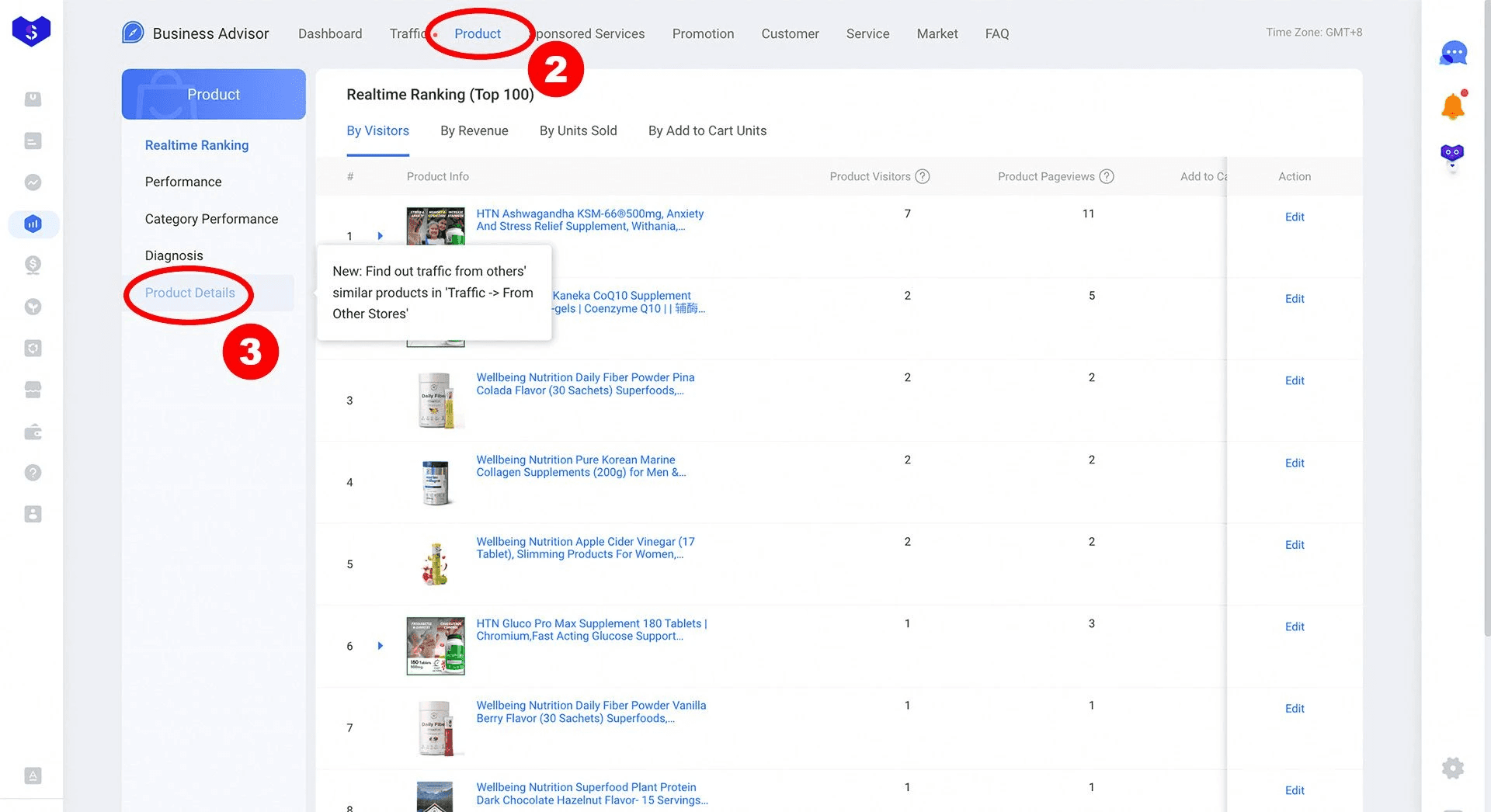Open the Promotion menu
The image size is (1491, 812).
pyautogui.click(x=703, y=33)
